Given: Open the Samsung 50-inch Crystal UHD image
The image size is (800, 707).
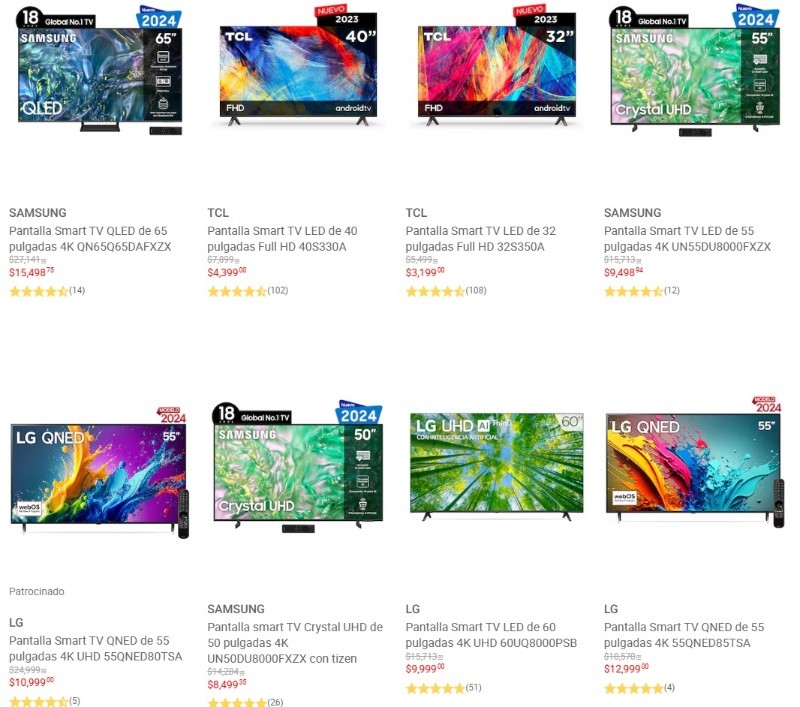Looking at the screenshot, I should pos(298,467).
